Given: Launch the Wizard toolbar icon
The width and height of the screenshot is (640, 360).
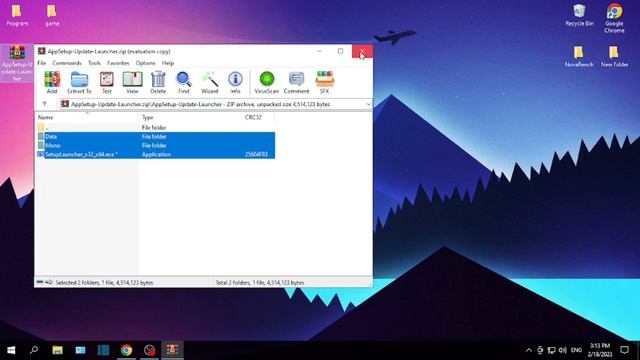Looking at the screenshot, I should (x=210, y=82).
